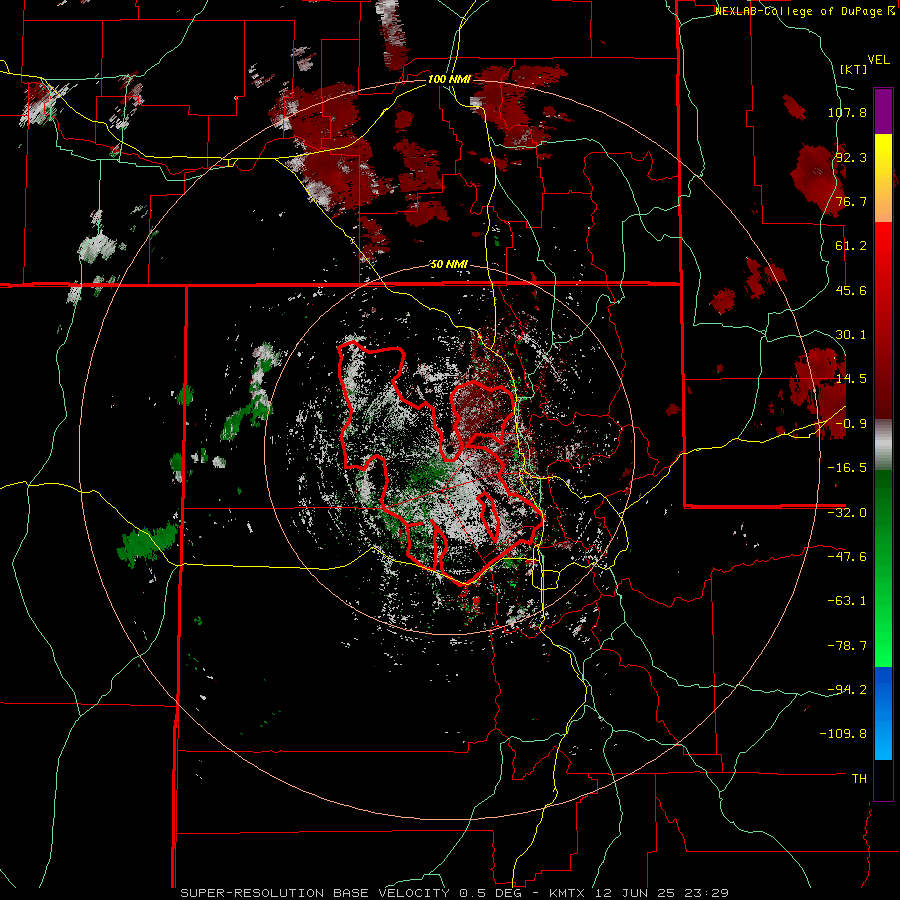Click the -32.0 scale value
Screen dimensions: 900x900
coord(847,512)
